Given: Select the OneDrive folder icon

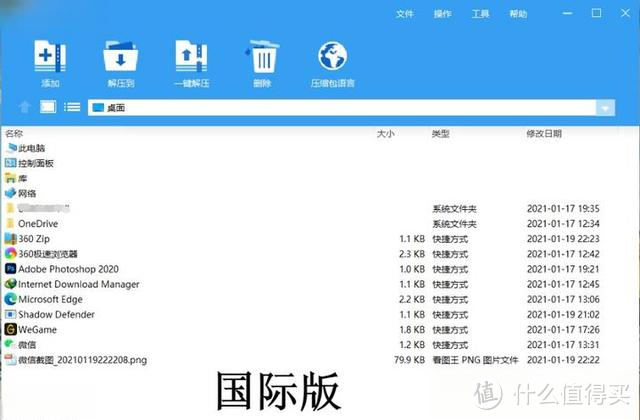Looking at the screenshot, I should pos(11,223).
